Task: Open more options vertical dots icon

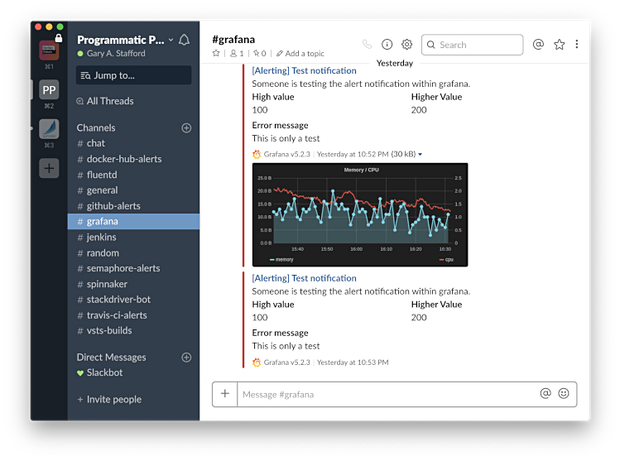Action: coord(577,44)
